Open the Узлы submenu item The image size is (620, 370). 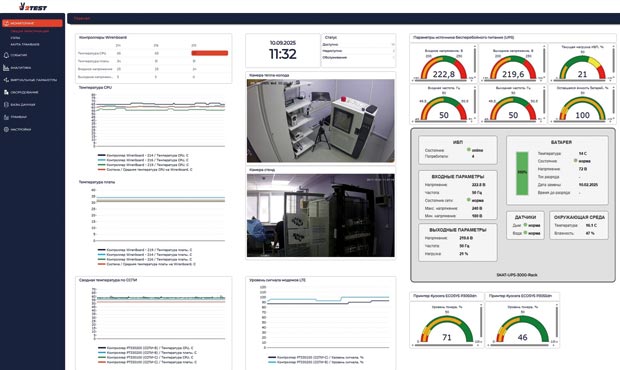pyautogui.click(x=15, y=38)
